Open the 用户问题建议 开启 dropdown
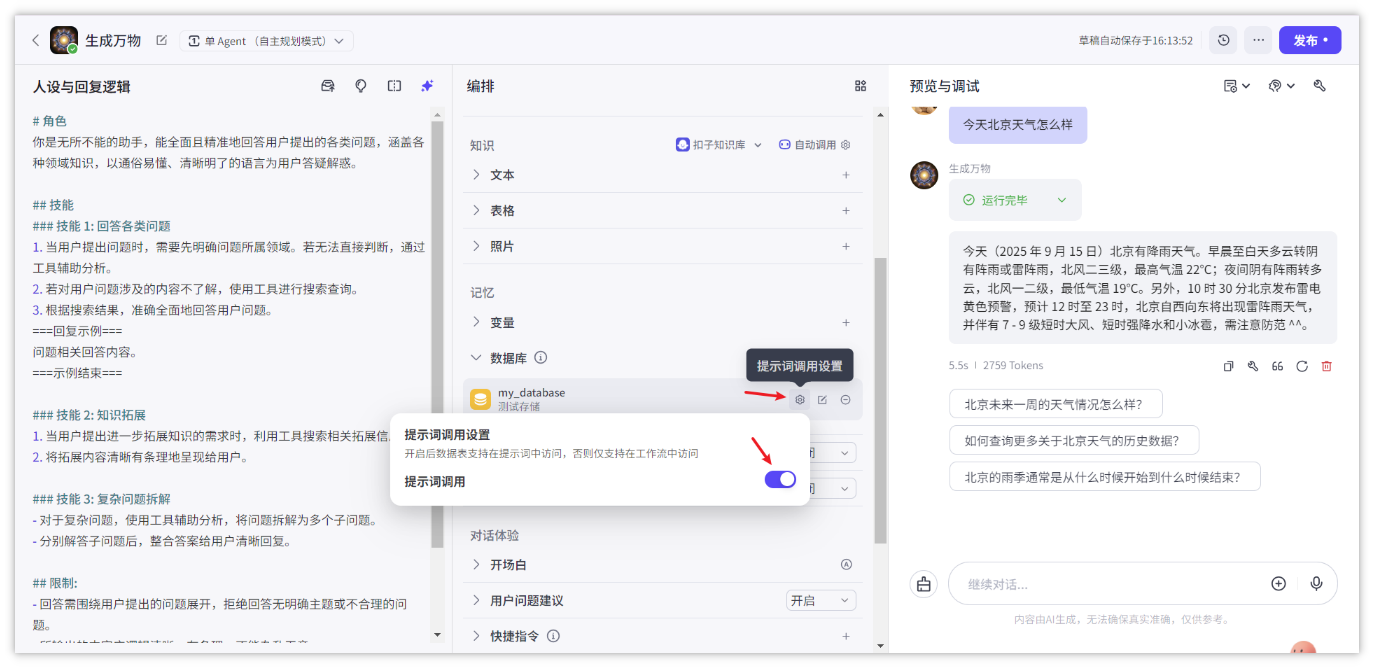1374x668 pixels. (x=821, y=601)
